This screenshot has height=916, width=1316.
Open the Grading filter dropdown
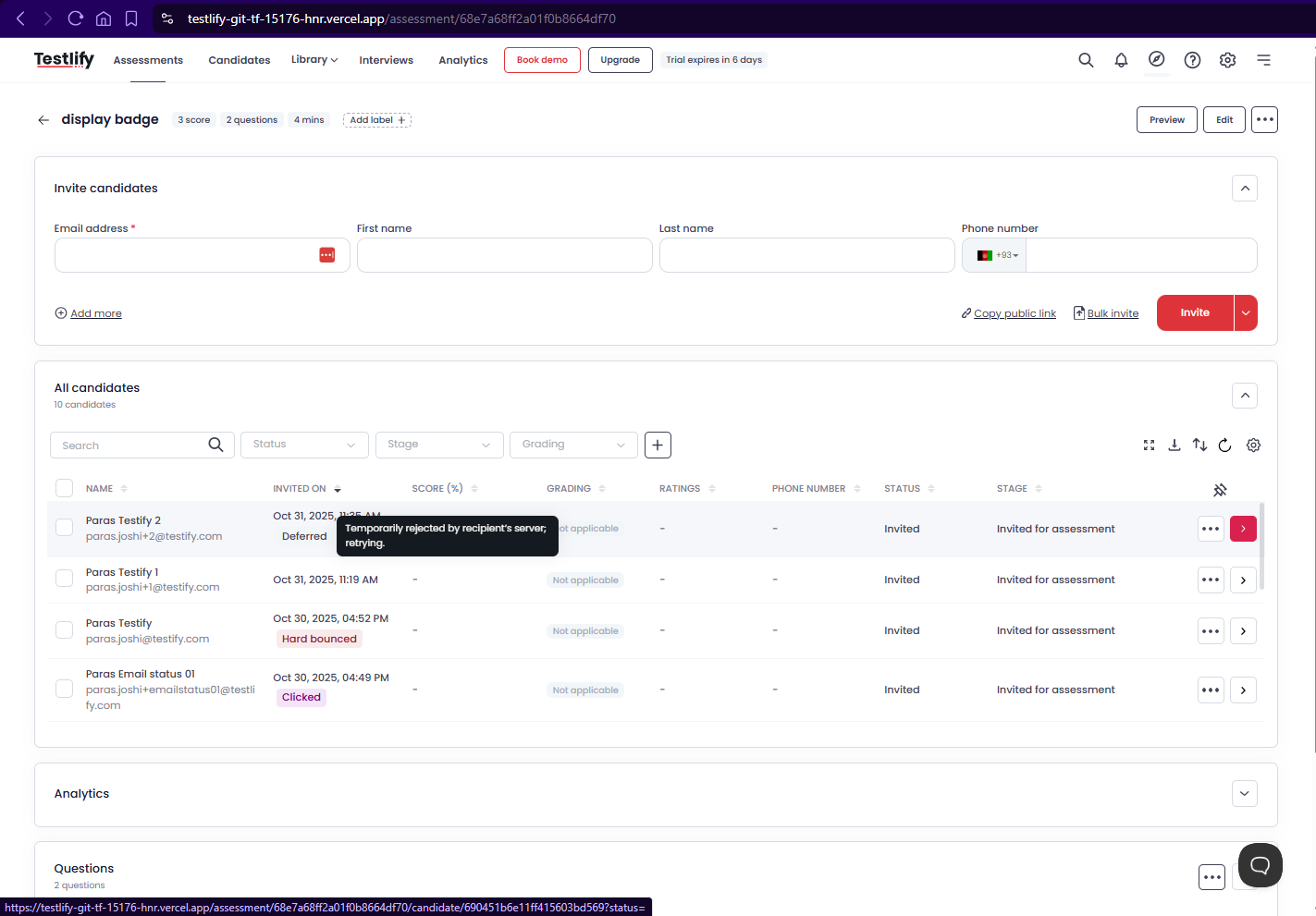click(573, 445)
